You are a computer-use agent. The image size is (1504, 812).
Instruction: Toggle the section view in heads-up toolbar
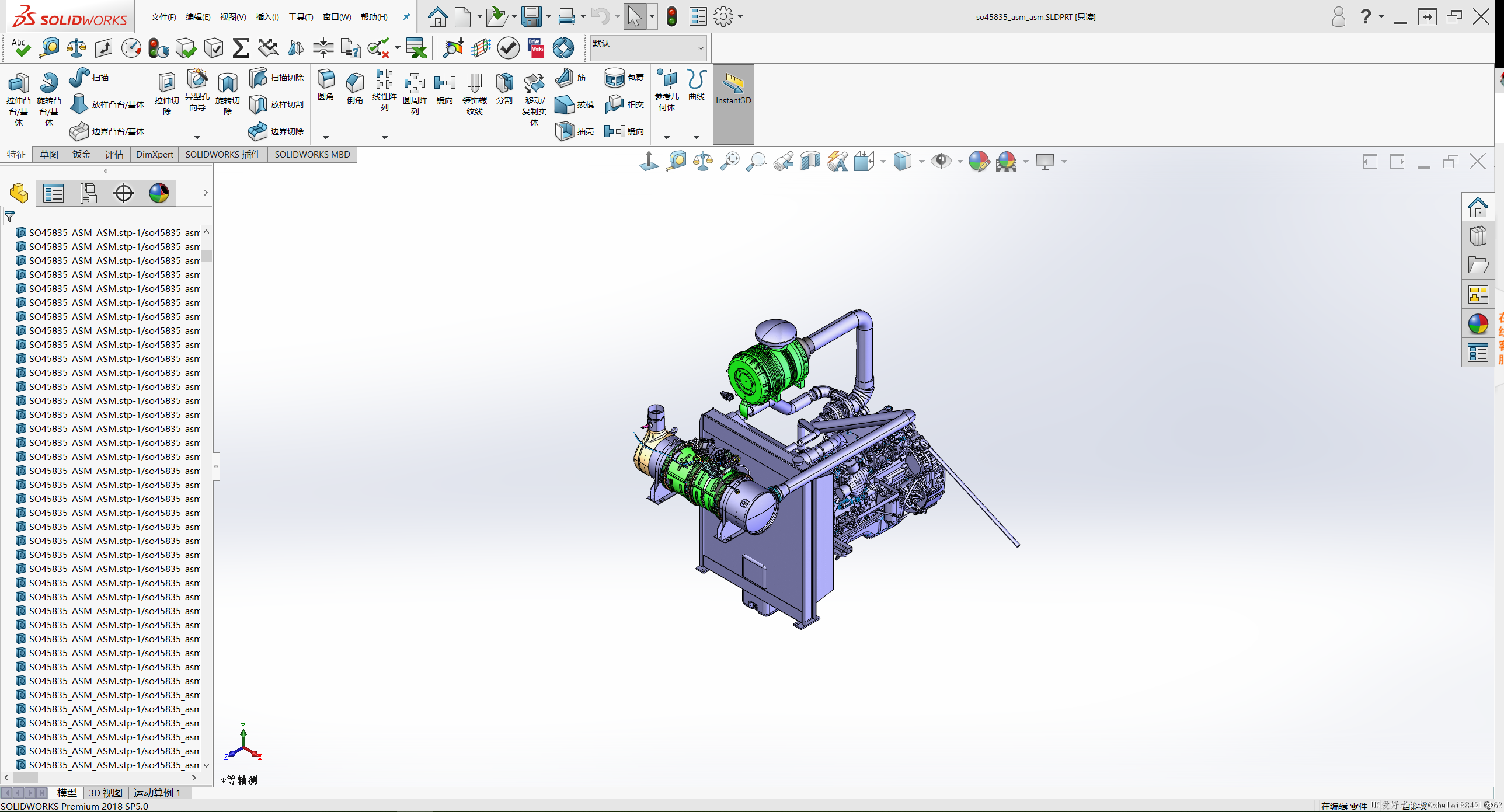(x=810, y=161)
